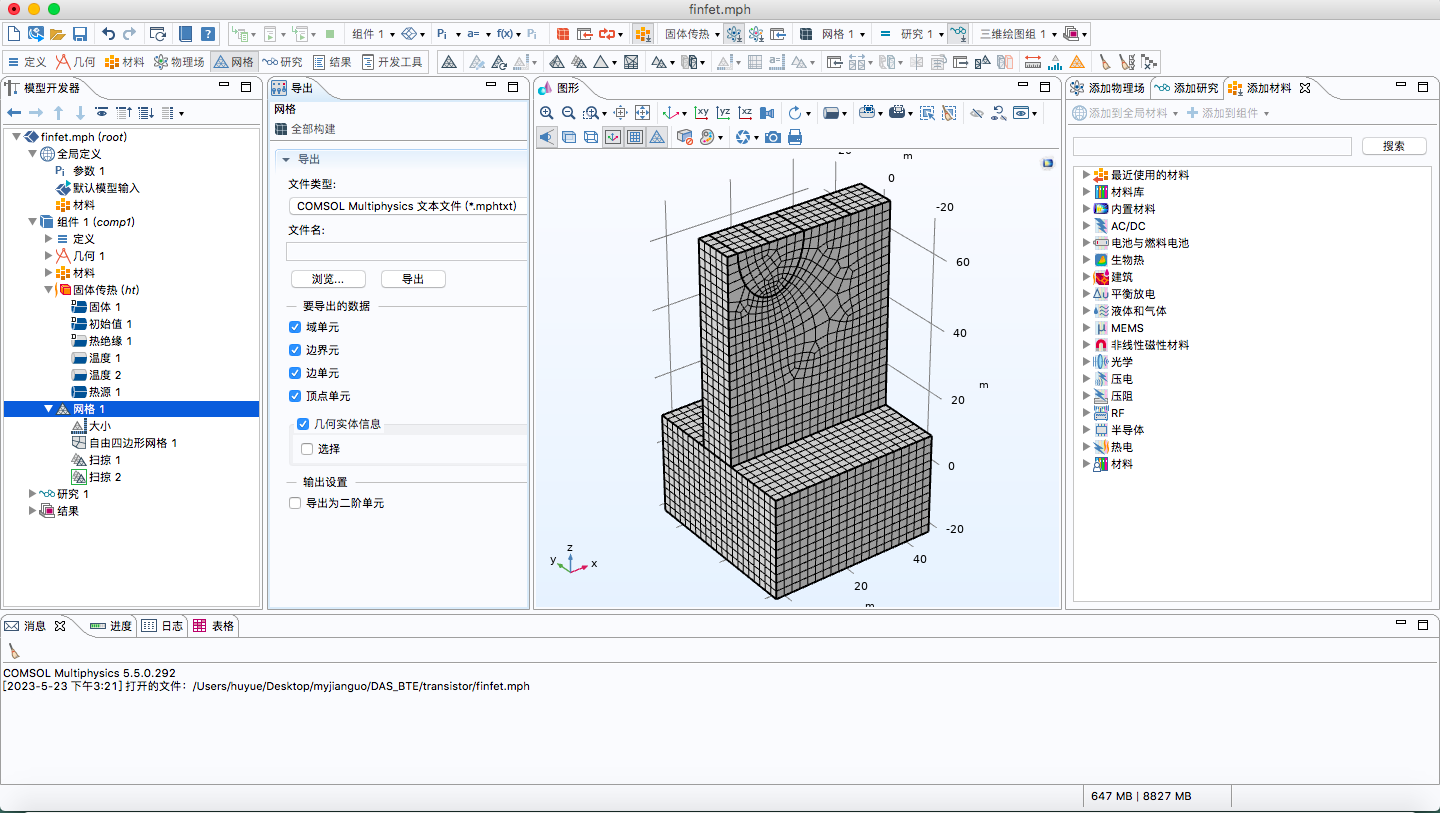
Task: Toggle grid display in graphics toolbar
Action: pyautogui.click(x=635, y=137)
